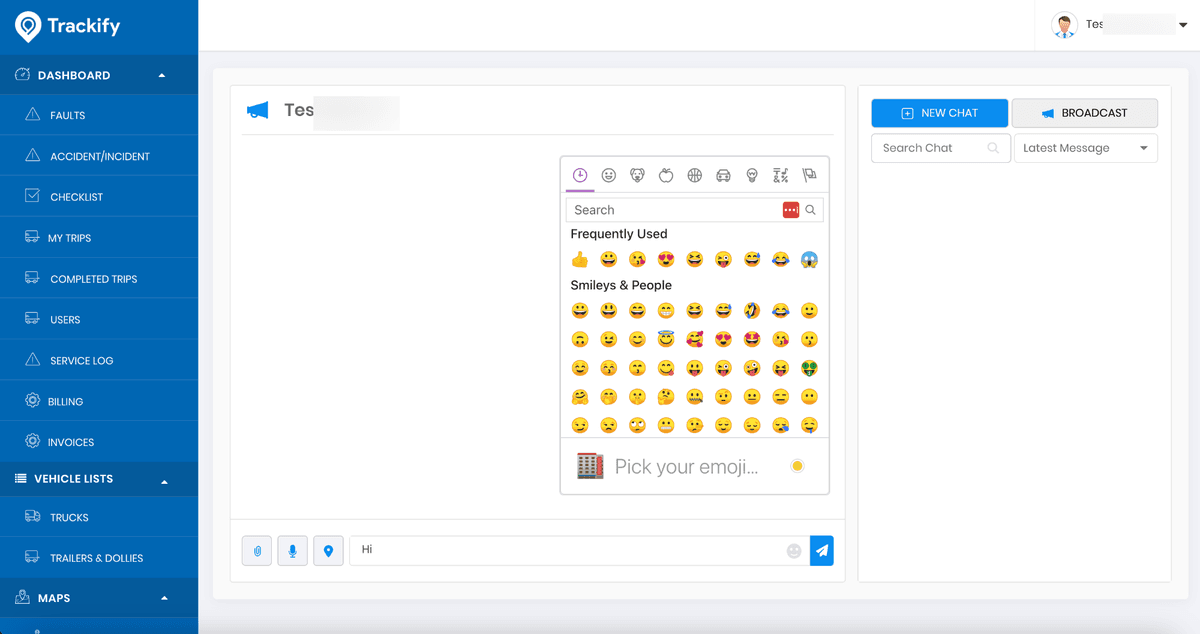Click the Broadcast button
The width and height of the screenshot is (1200, 634).
pyautogui.click(x=1084, y=113)
